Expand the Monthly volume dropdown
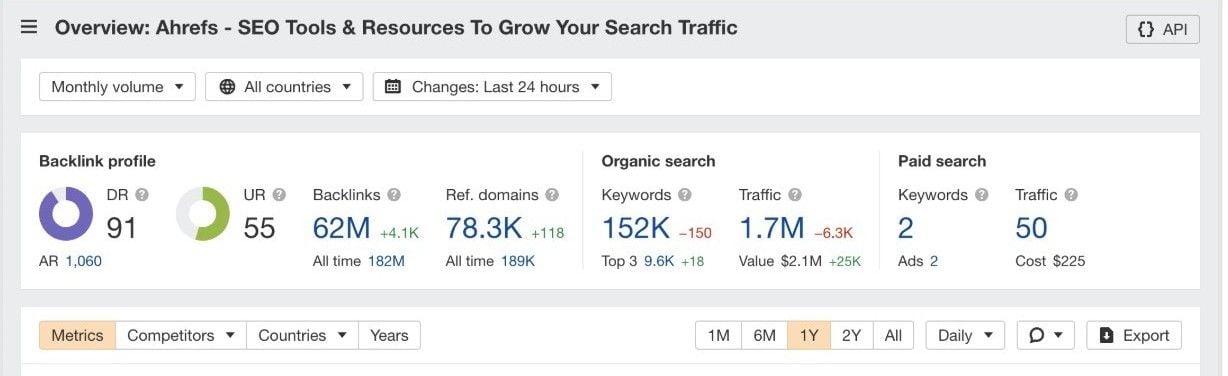Viewport: 1228px width, 376px height. [117, 87]
